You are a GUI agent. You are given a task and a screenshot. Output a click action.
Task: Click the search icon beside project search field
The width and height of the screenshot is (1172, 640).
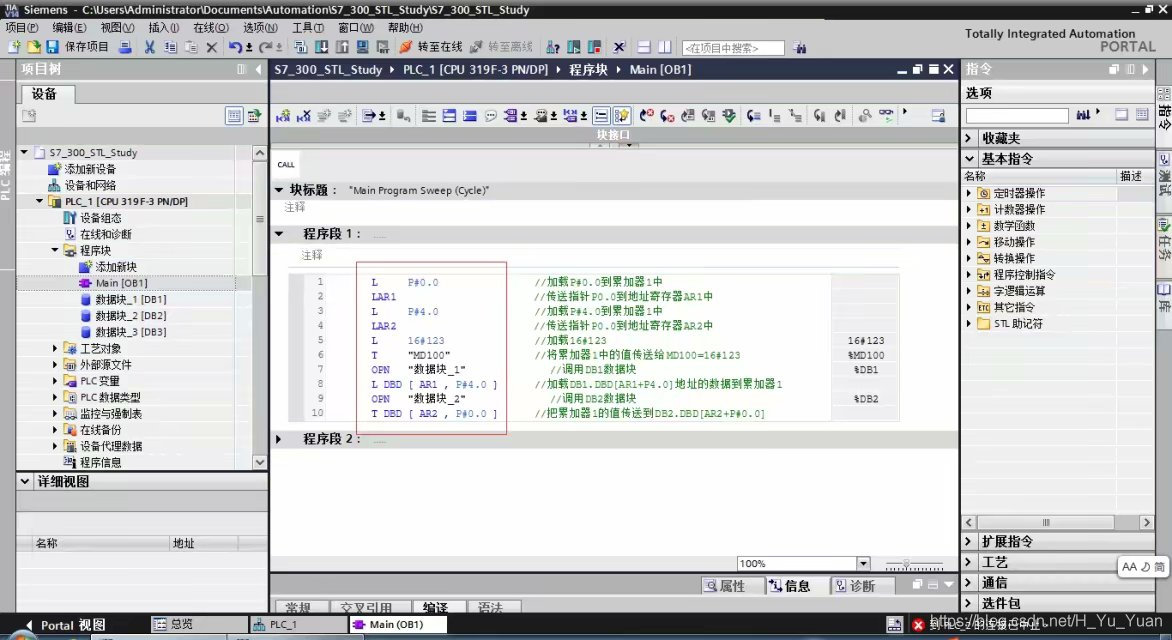[800, 48]
